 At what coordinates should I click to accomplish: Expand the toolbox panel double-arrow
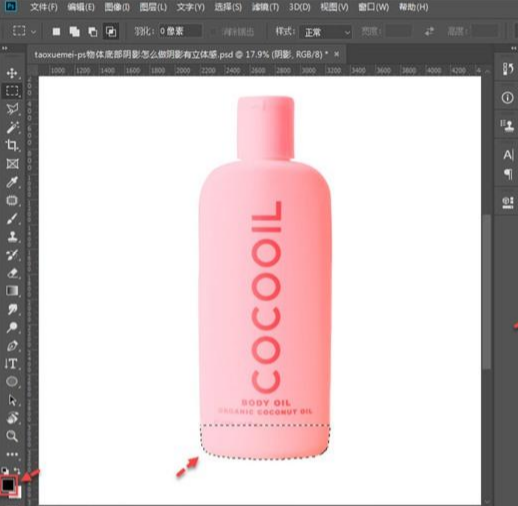[5, 48]
